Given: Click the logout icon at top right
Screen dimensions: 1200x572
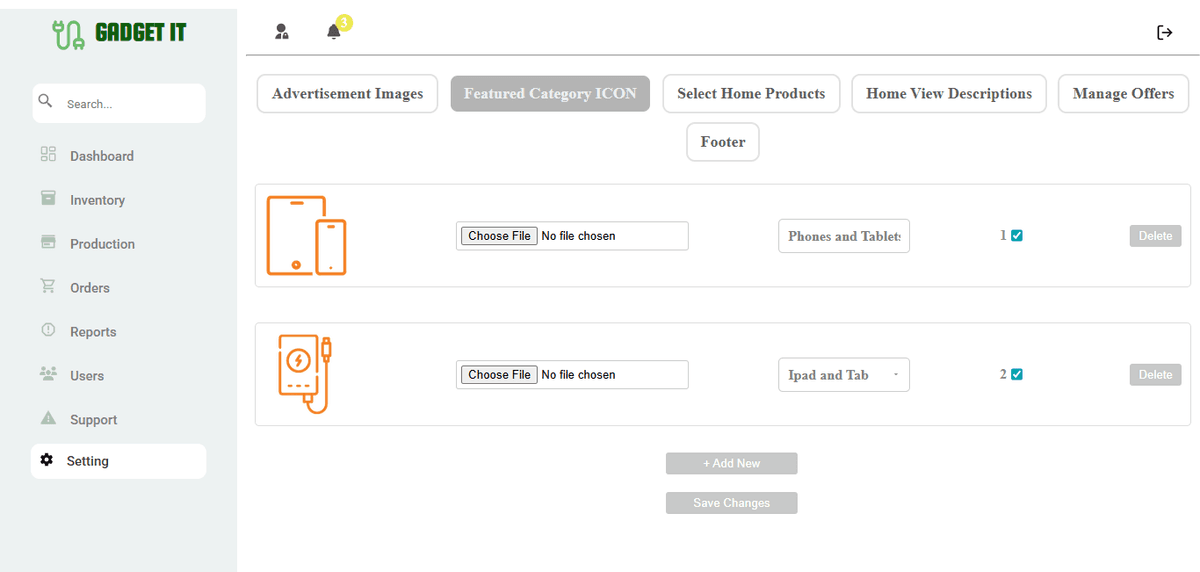Looking at the screenshot, I should [x=1164, y=33].
